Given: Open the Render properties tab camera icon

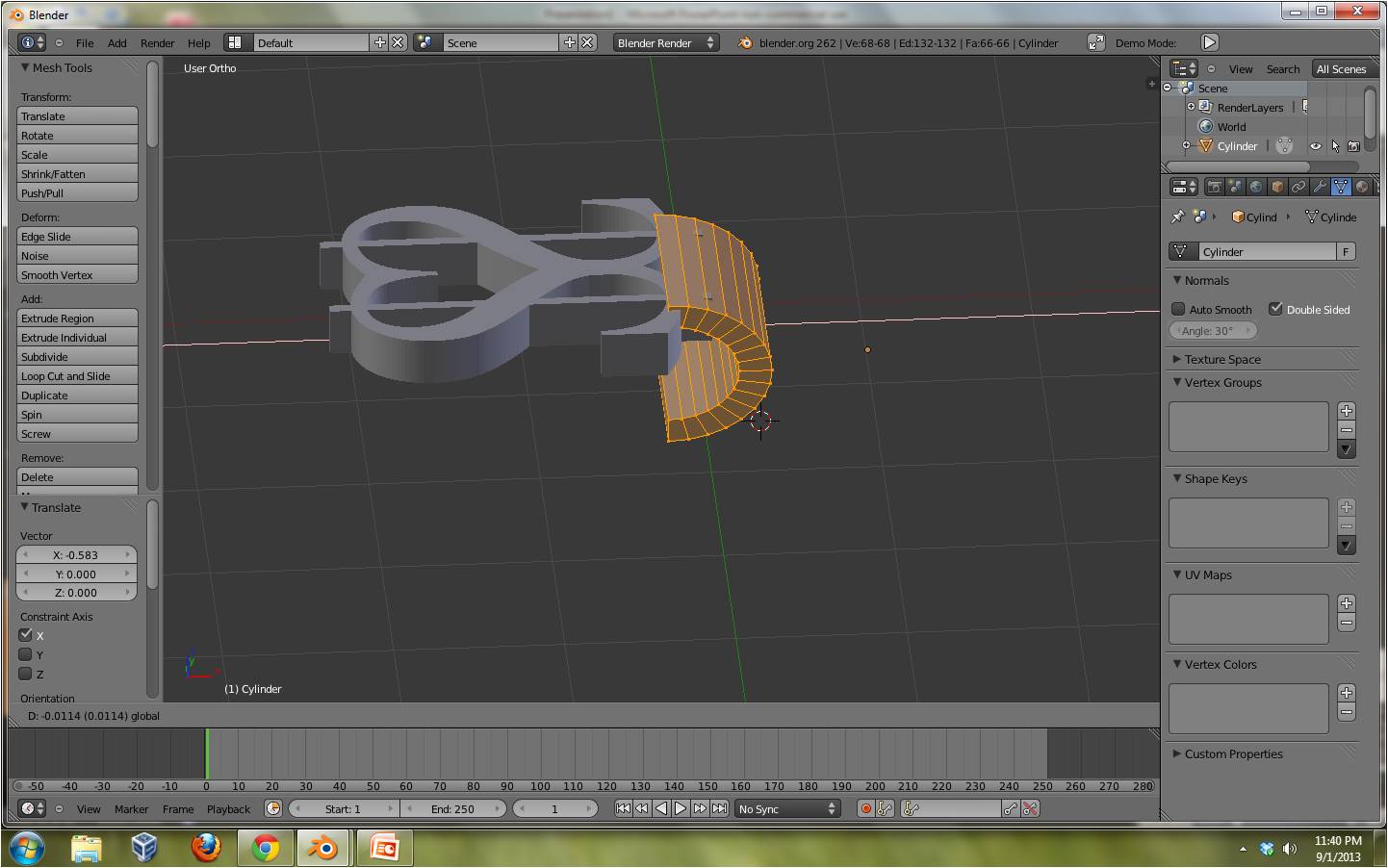Looking at the screenshot, I should (x=1214, y=187).
